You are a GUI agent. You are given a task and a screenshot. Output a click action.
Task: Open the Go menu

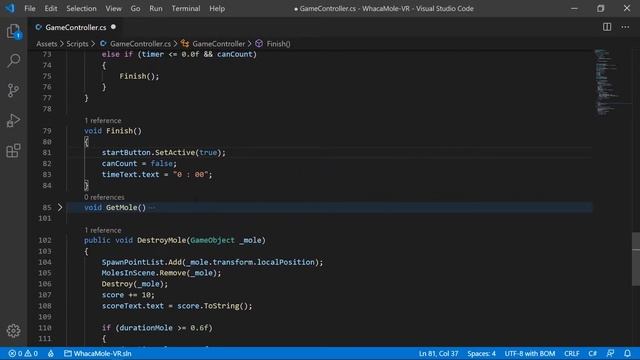click(x=135, y=8)
